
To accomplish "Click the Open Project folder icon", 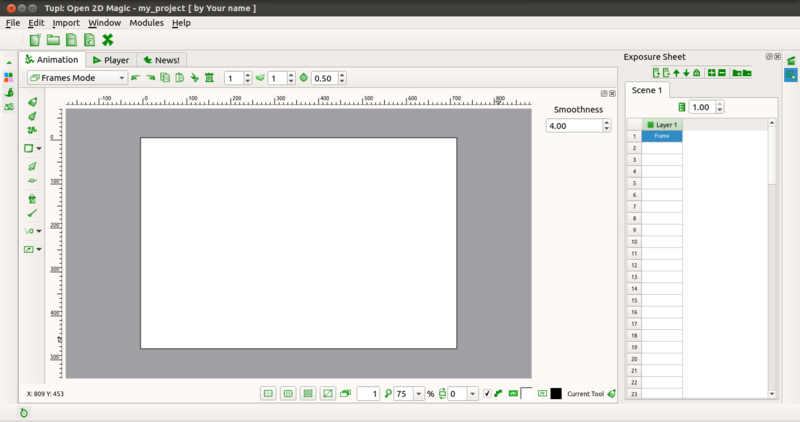I will [53, 40].
